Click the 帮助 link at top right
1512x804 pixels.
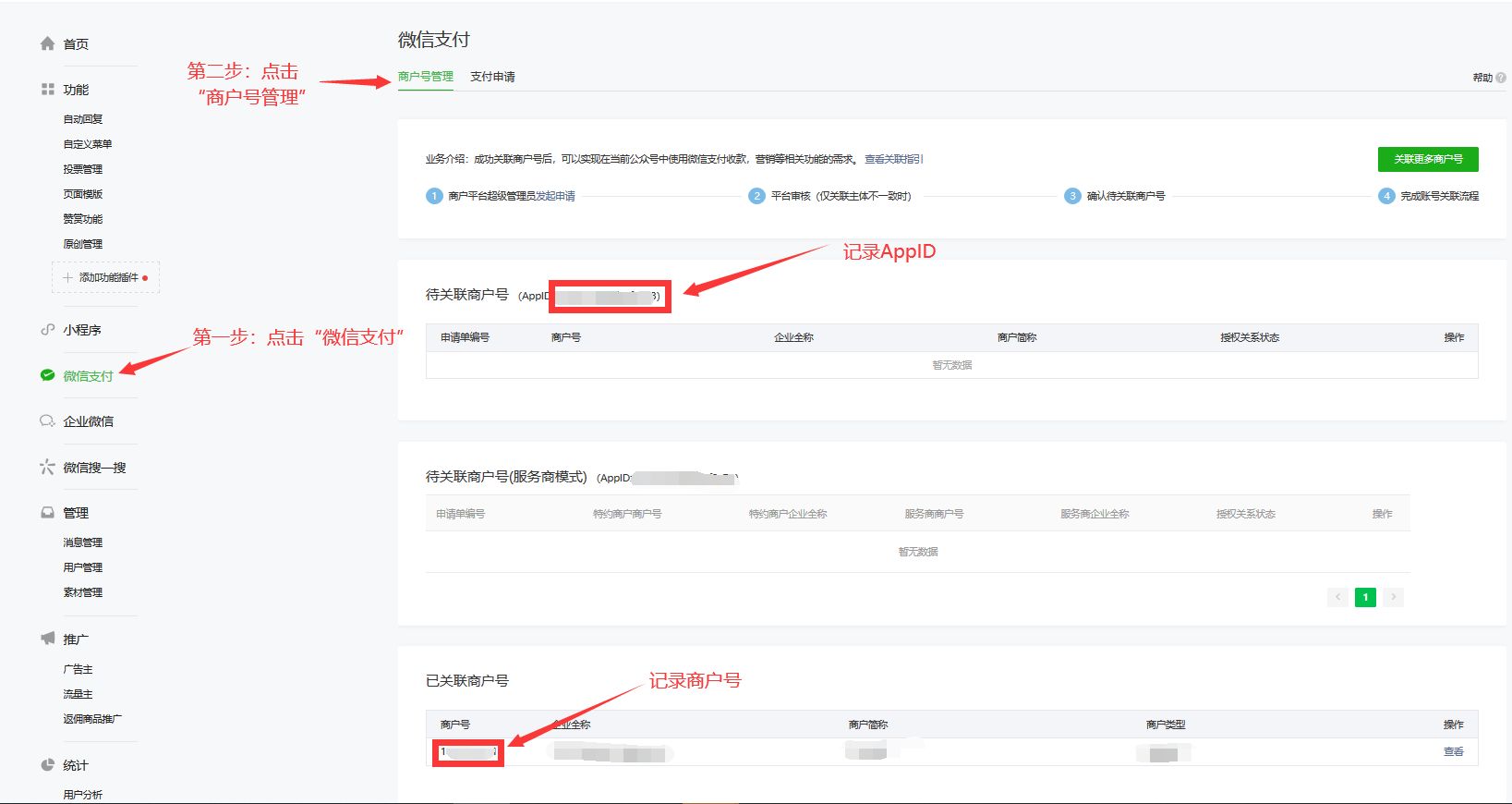(1482, 78)
